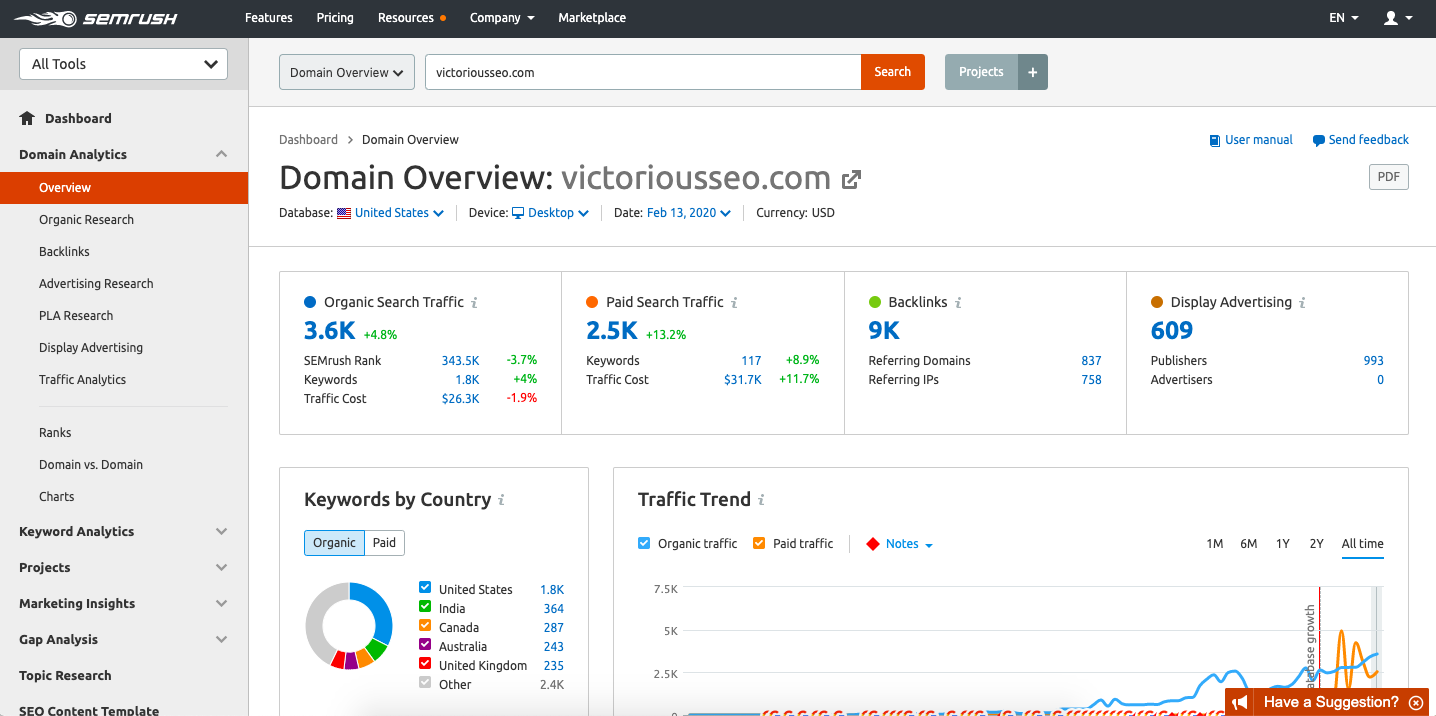Image resolution: width=1436 pixels, height=716 pixels.
Task: Switch to the Paid keywords tab
Action: [x=384, y=543]
